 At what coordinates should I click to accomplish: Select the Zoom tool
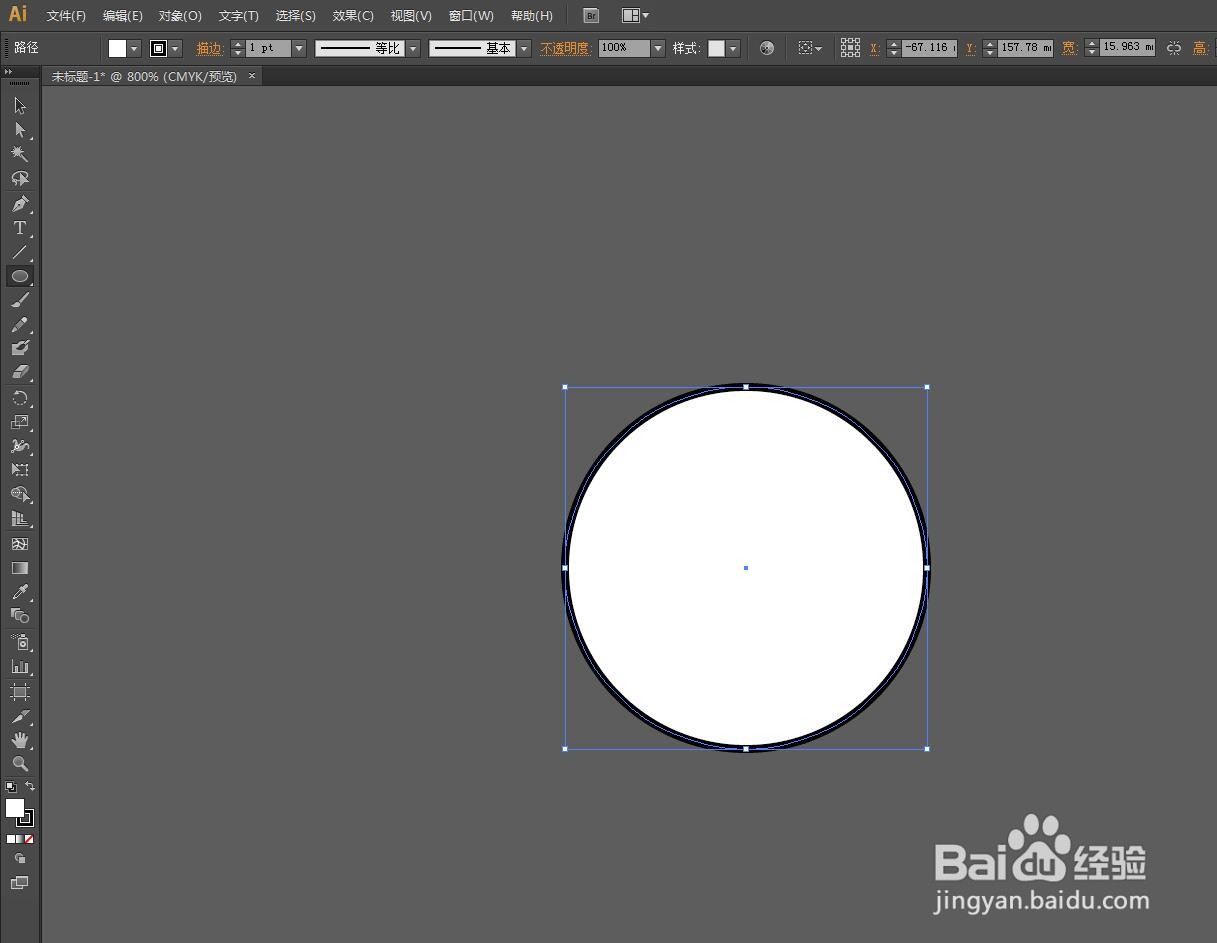click(20, 764)
